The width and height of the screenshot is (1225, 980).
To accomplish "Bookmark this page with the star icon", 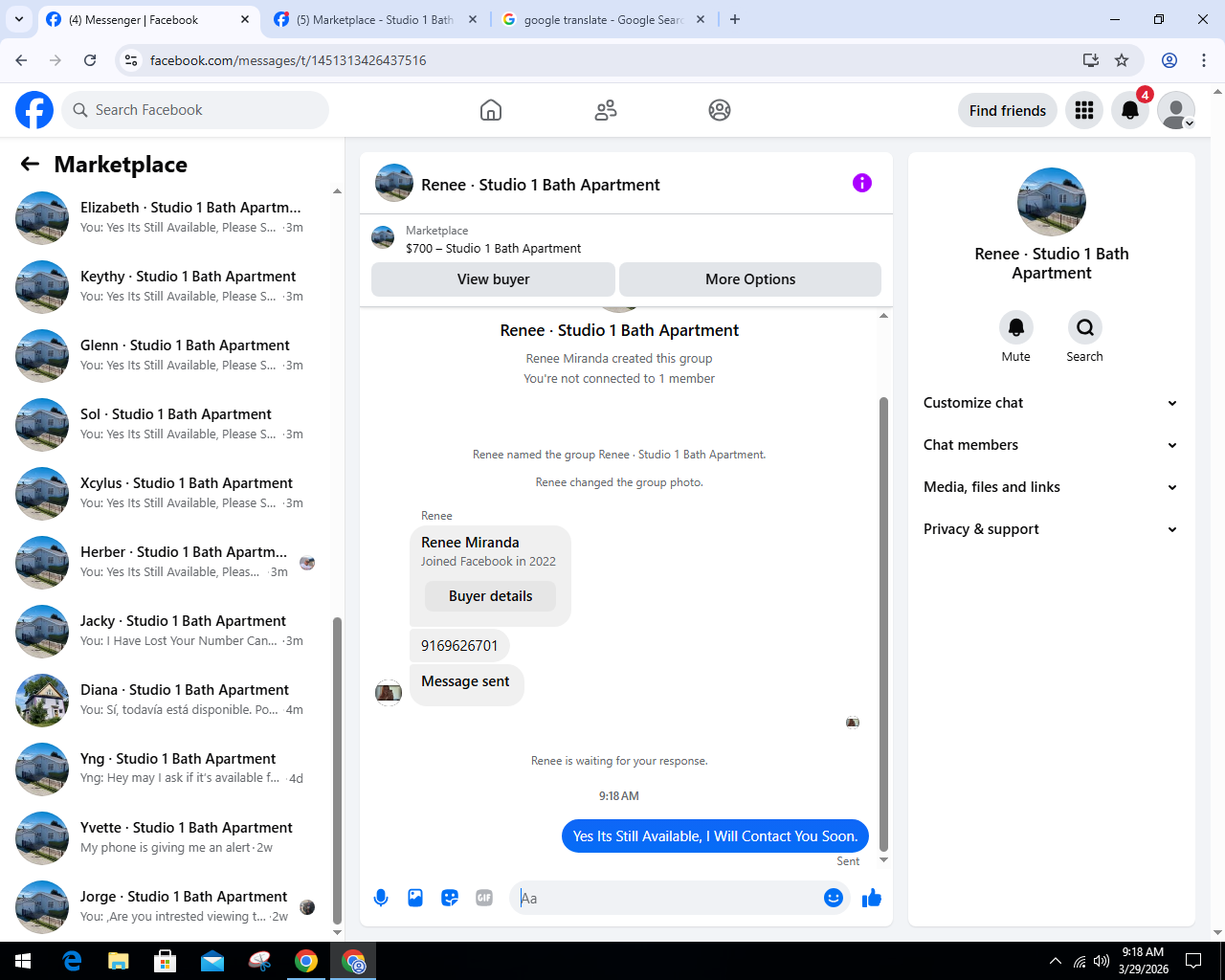I will tap(1122, 60).
